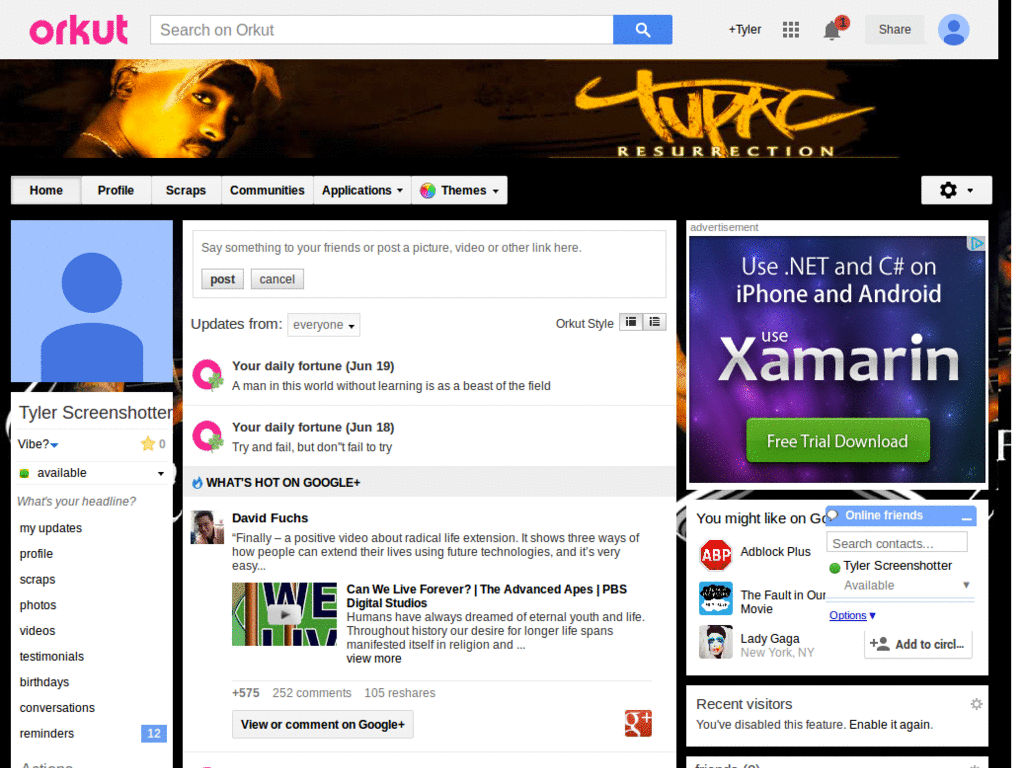Click the orkut logo
The height and width of the screenshot is (768, 1024).
pos(78,29)
